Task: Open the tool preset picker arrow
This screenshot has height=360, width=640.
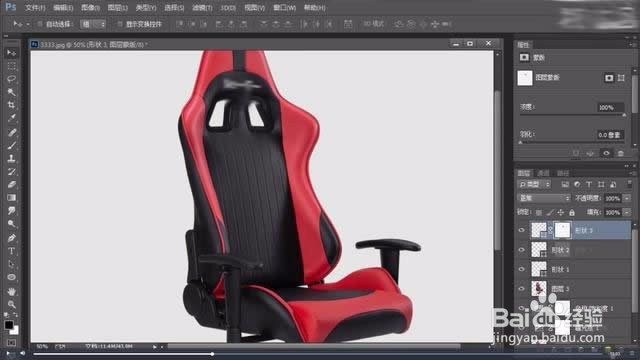Action: pyautogui.click(x=27, y=24)
